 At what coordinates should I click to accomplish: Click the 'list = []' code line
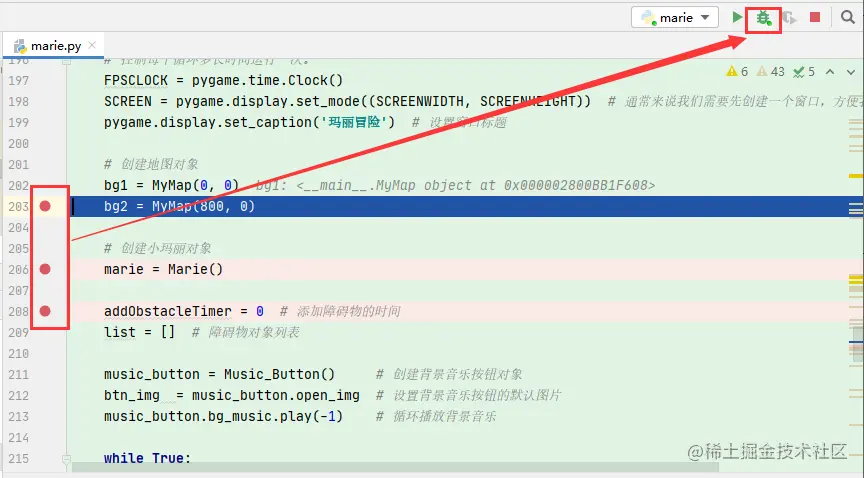139,332
